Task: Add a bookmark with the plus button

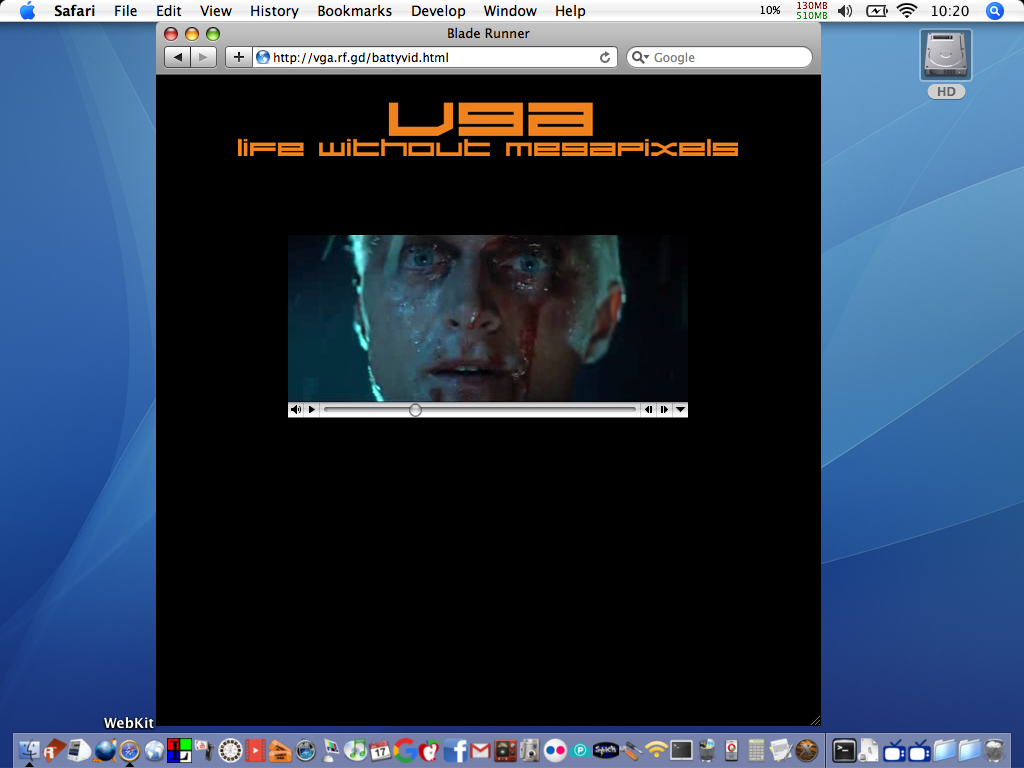Action: tap(238, 57)
